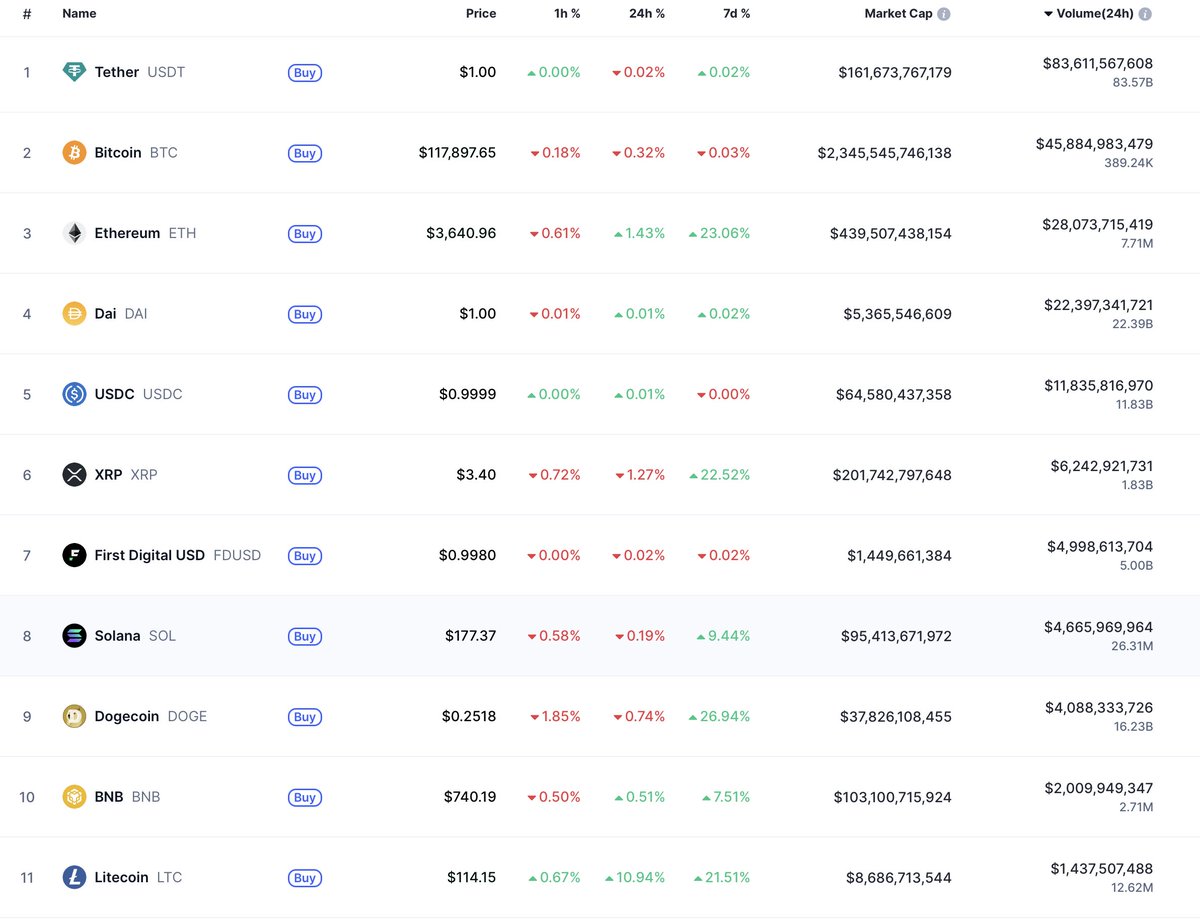
Task: Click Tether volume $83,611,567,608
Action: tap(1098, 63)
